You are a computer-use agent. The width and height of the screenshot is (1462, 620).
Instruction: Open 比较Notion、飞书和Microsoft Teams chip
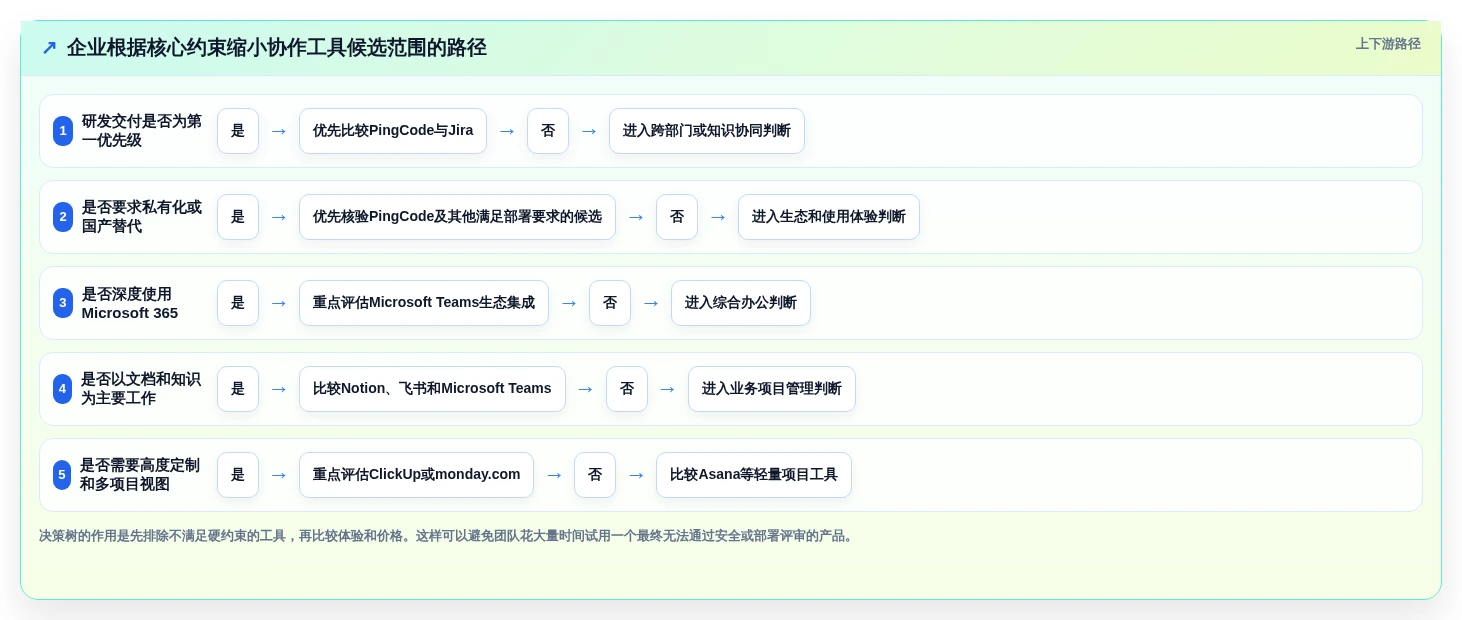click(x=432, y=389)
